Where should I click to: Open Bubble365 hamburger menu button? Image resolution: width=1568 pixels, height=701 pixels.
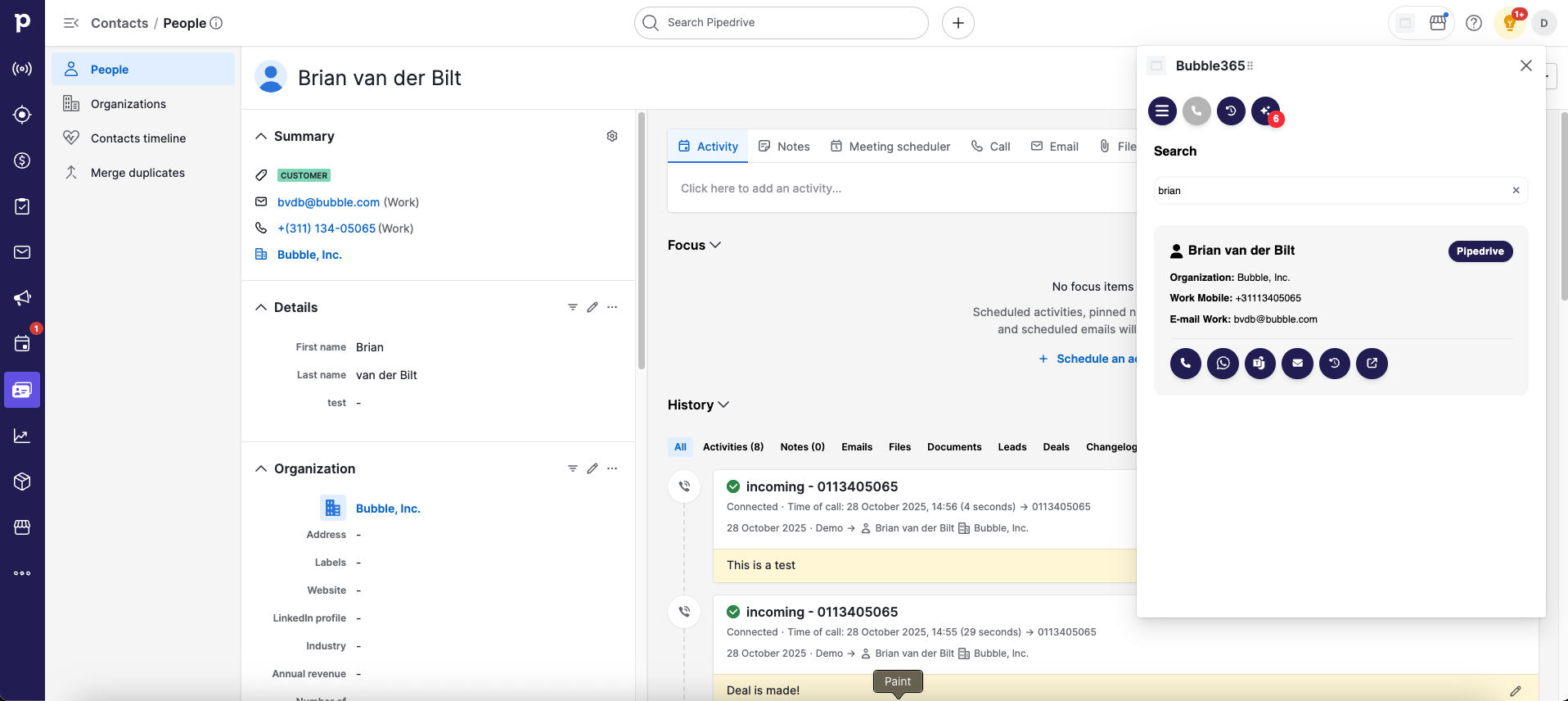coord(1162,111)
